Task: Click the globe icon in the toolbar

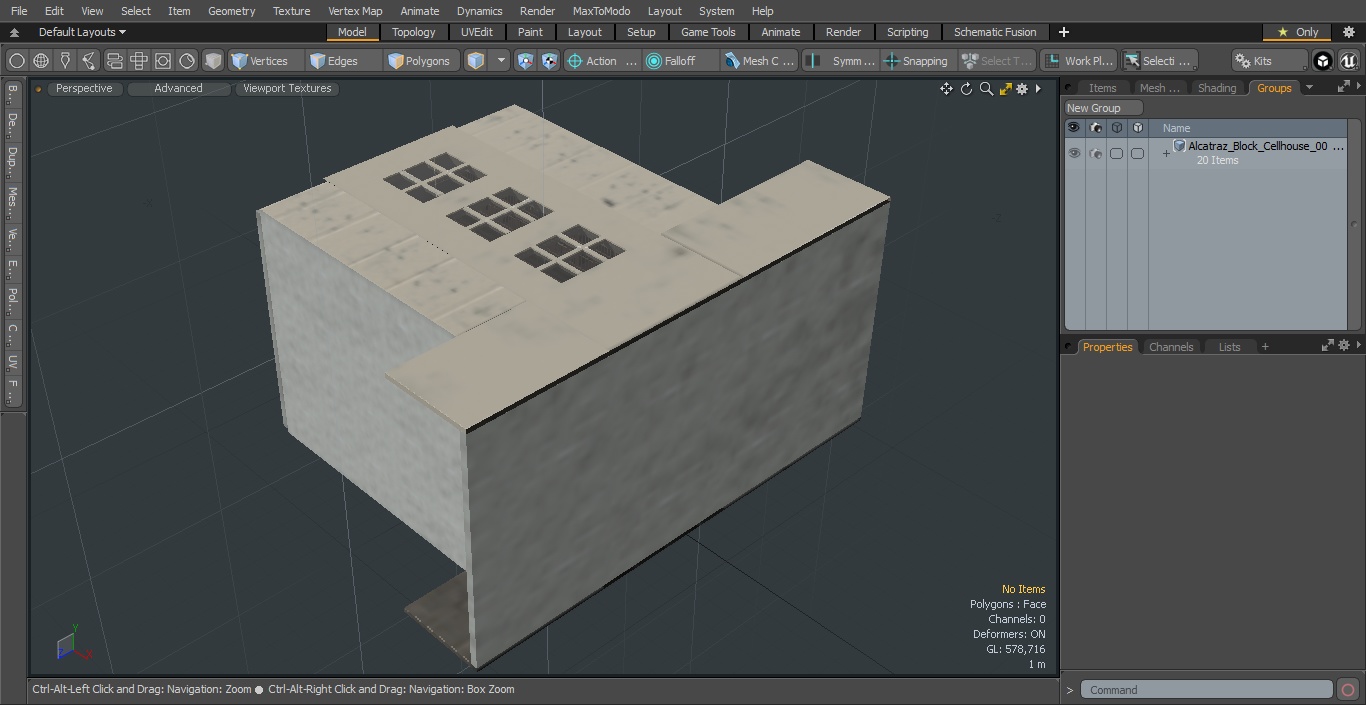Action: point(41,61)
